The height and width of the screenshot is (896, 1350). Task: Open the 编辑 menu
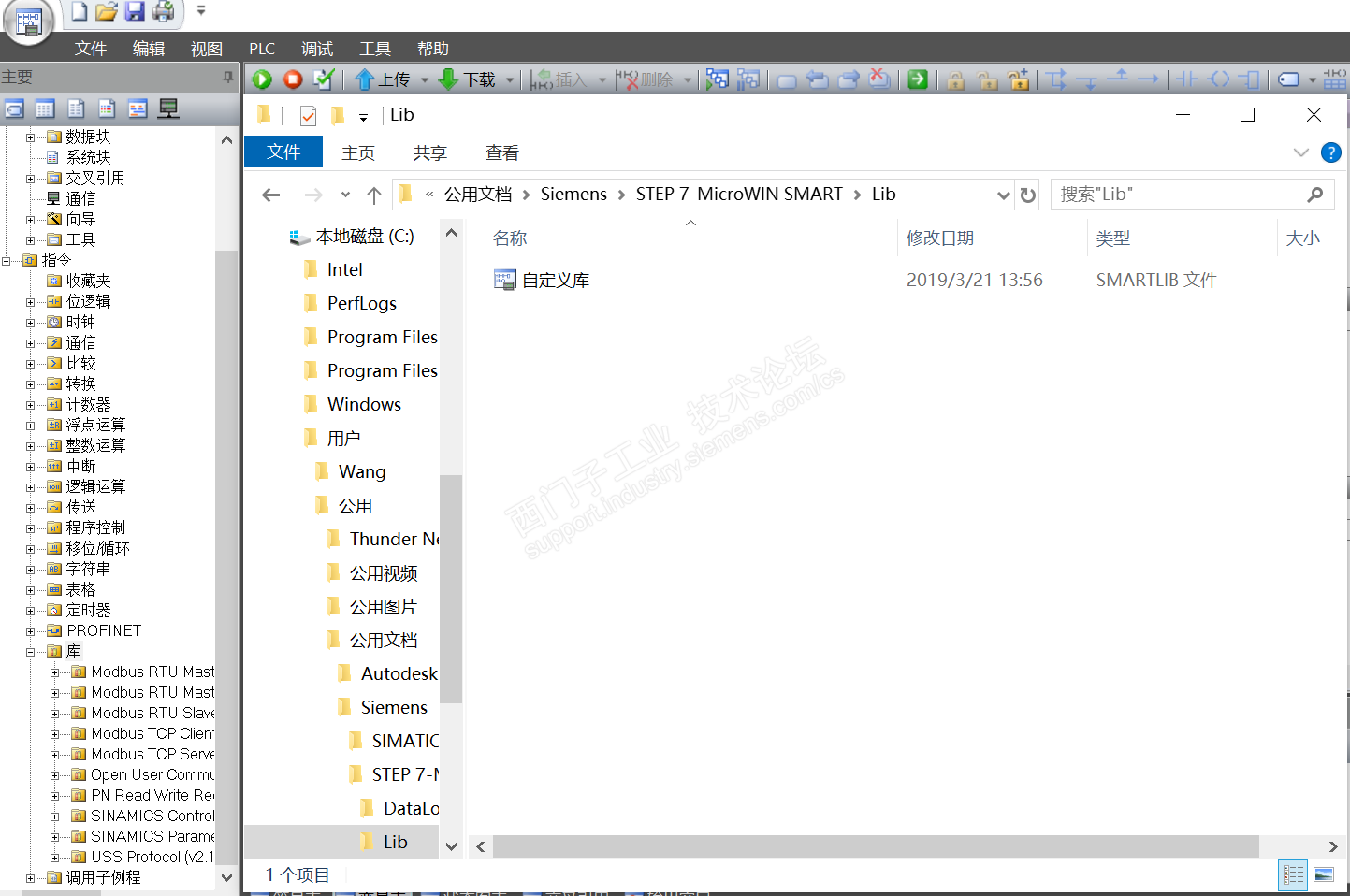point(149,49)
